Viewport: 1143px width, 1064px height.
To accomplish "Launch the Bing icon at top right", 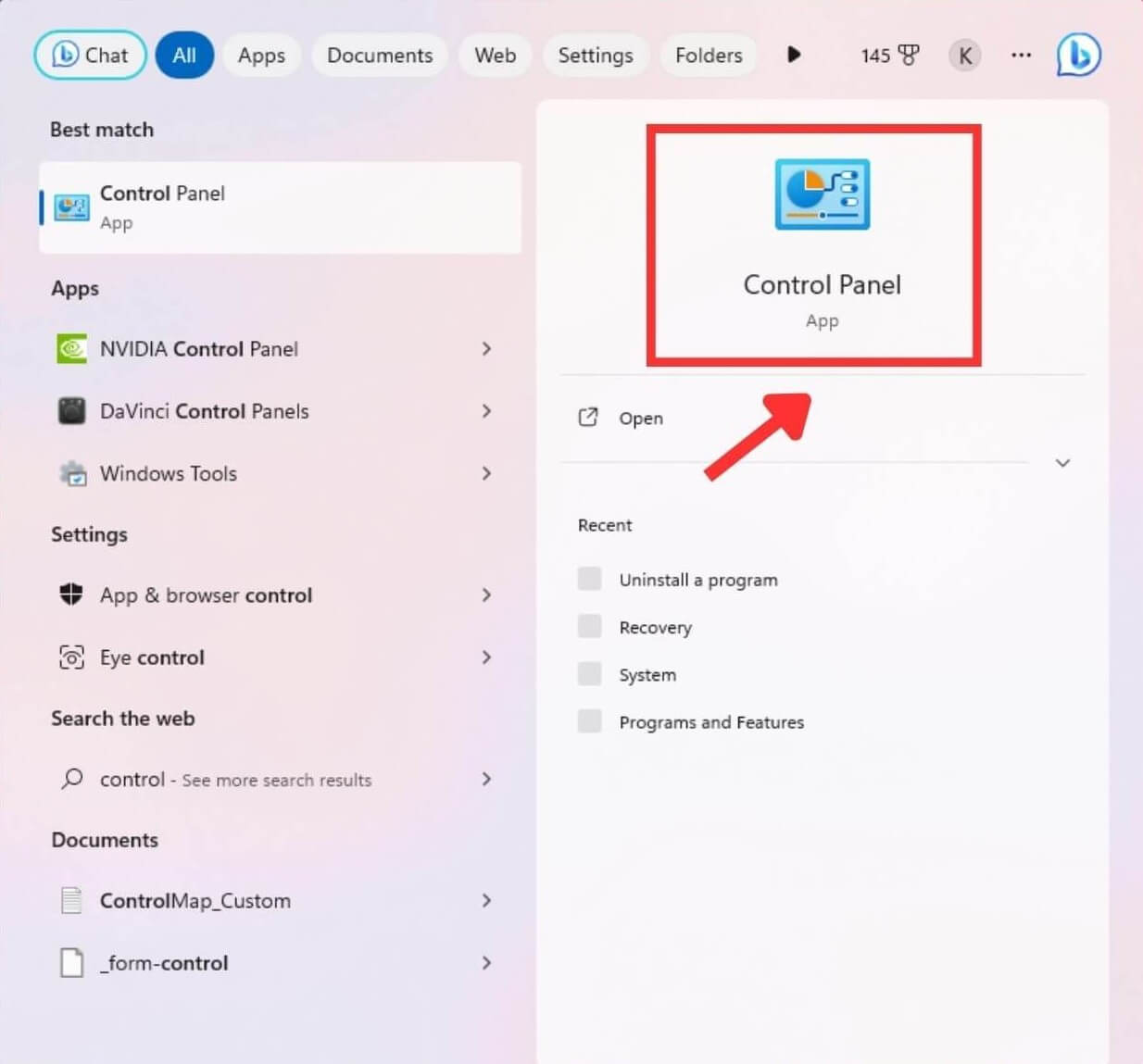I will (x=1079, y=56).
